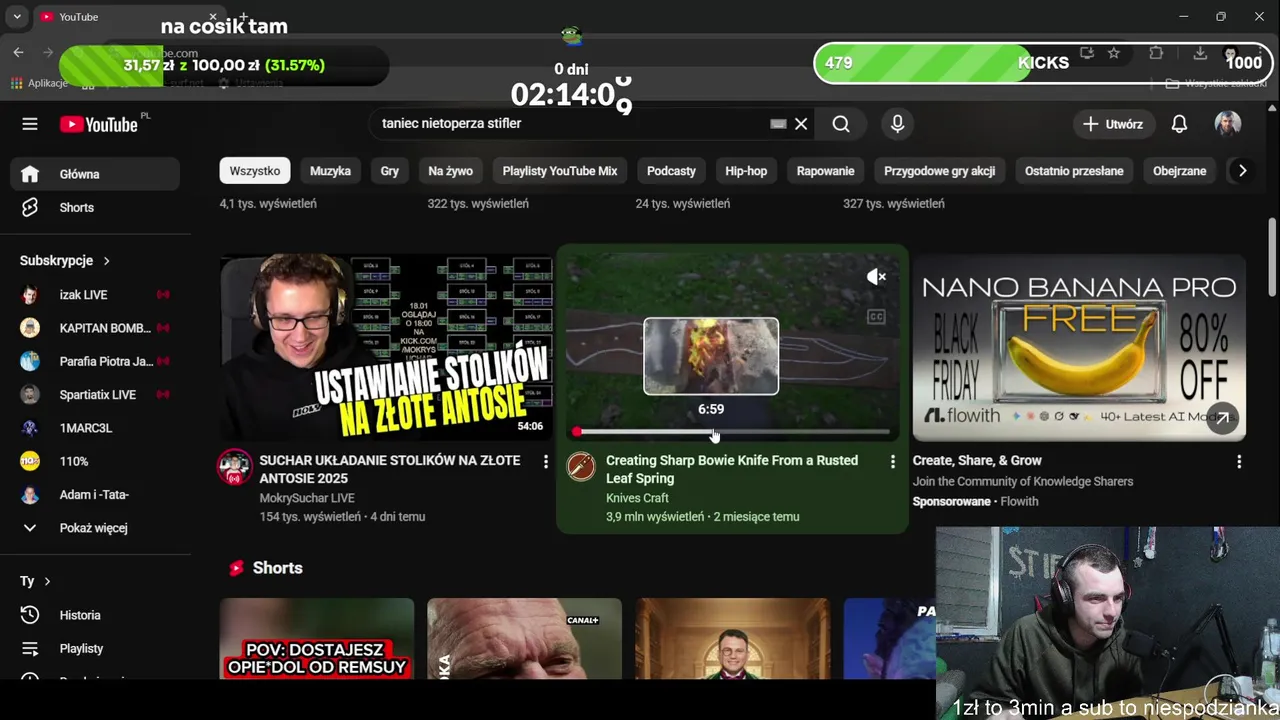Open the Ustawianie Stolików thumbnail
The height and width of the screenshot is (720, 1280).
[386, 346]
